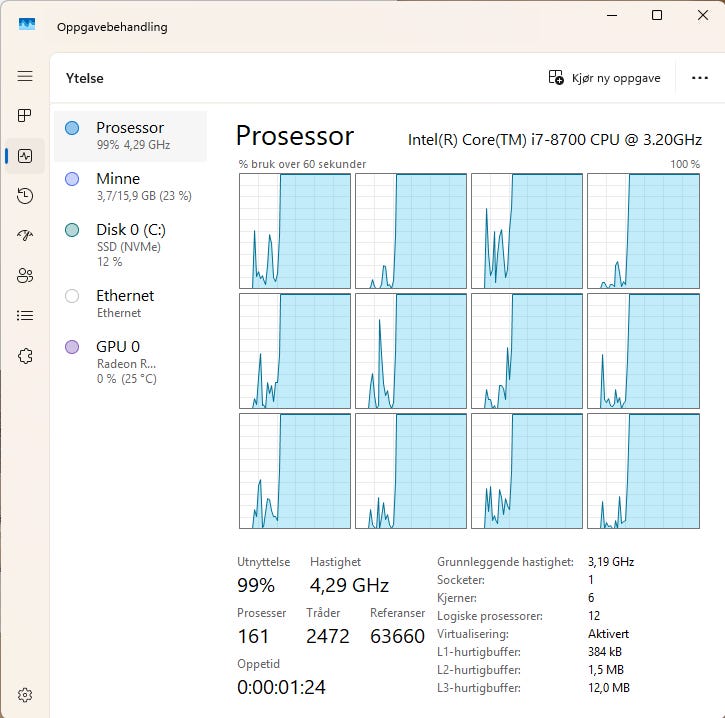Select GPU 0 Radeon entry
Viewport: 725px width, 718px height.
tap(130, 362)
